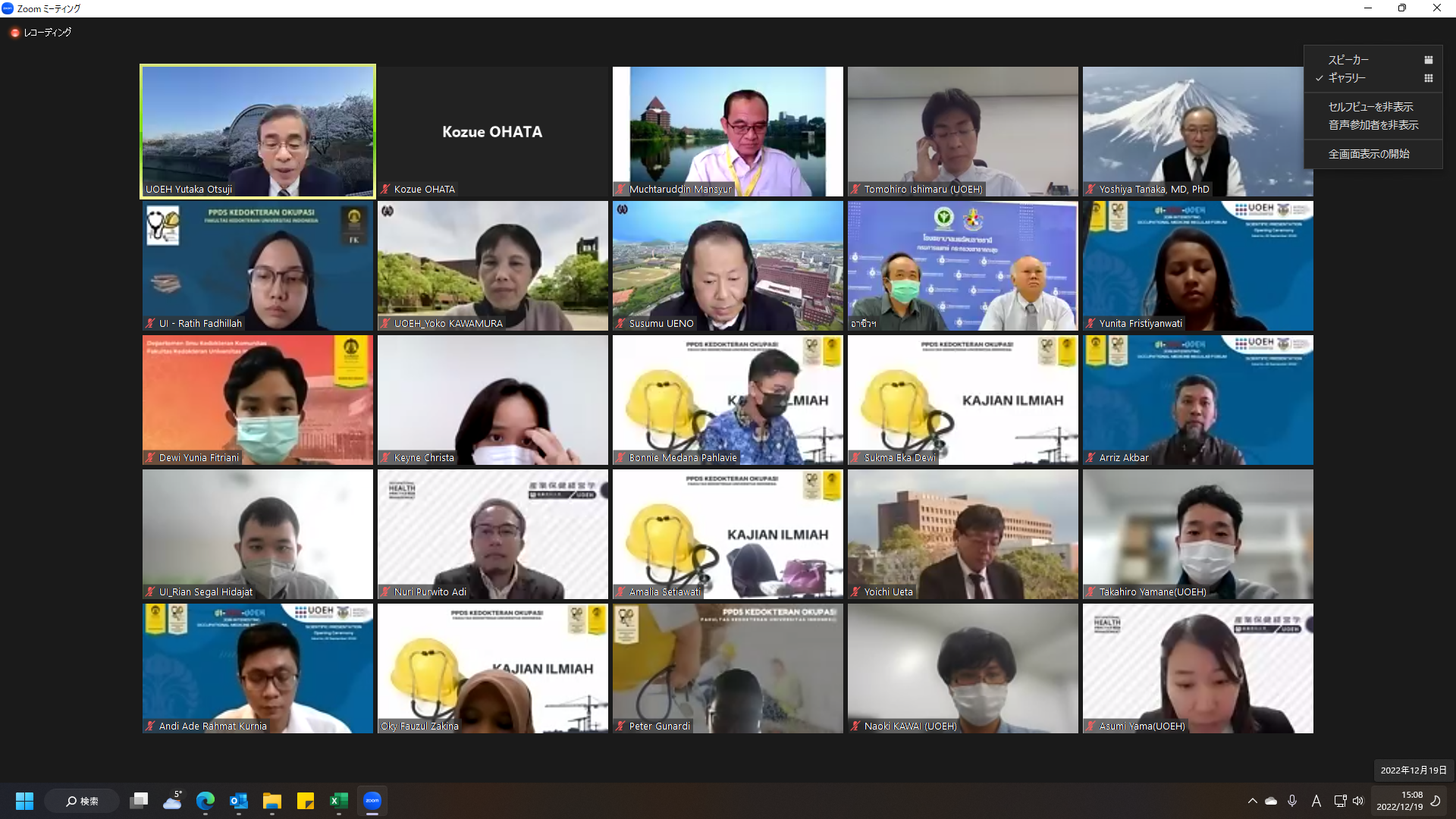The image size is (1456, 819).
Task: Select UOEH Yutaka Otsuji's video tile
Action: coord(258,131)
